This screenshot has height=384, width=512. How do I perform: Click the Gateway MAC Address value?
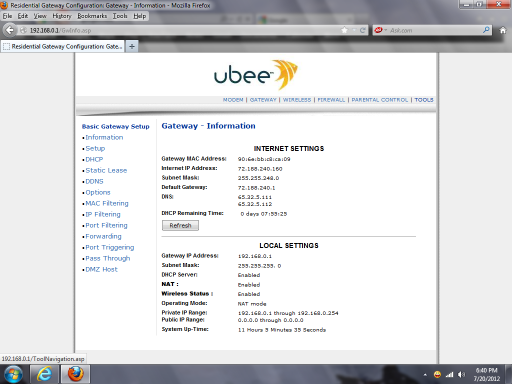[264, 159]
